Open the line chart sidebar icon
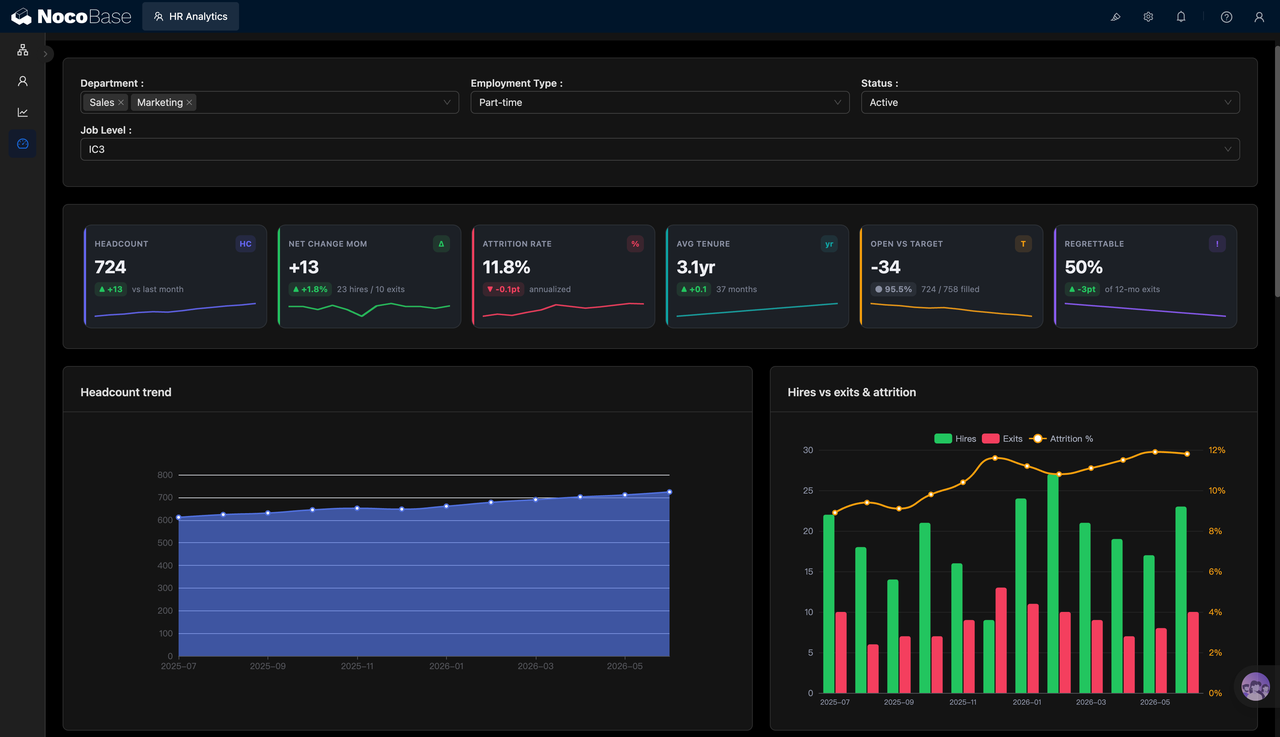Viewport: 1280px width, 737px height. [x=22, y=112]
